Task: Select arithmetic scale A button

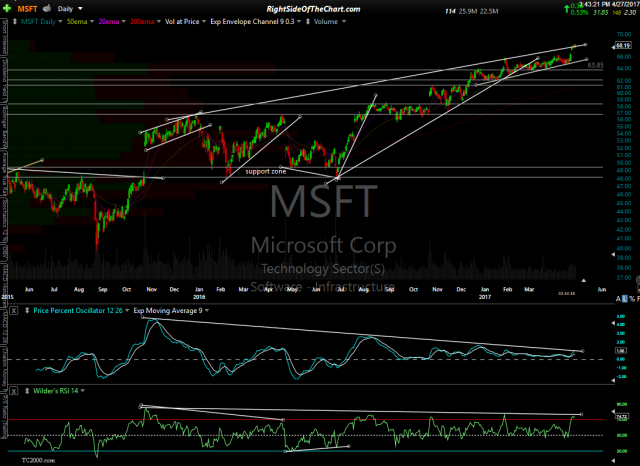Action: tap(618, 299)
